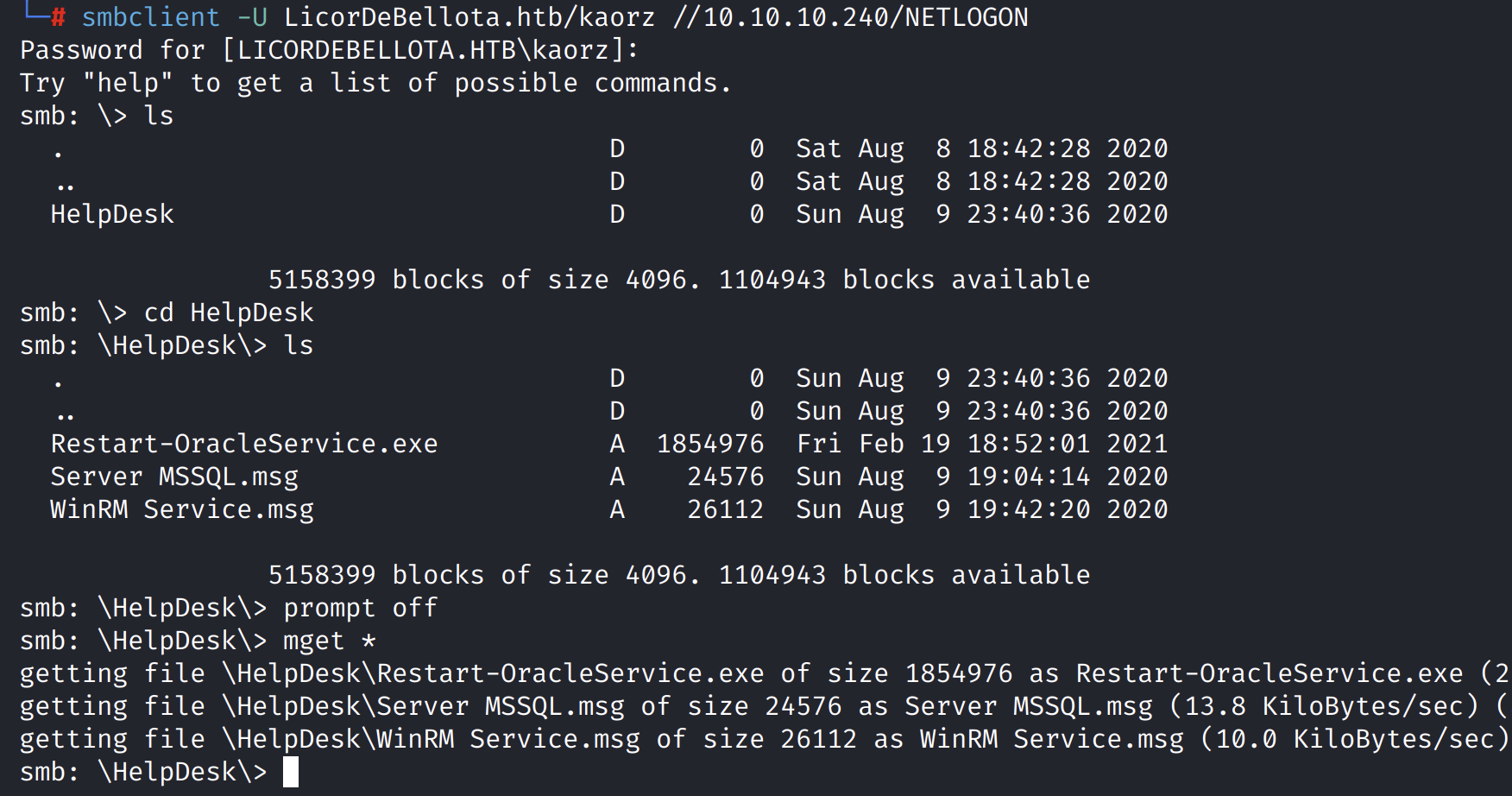1512x796 pixels.
Task: Click the //10.10.10.240/NETLOGON share path
Action: tap(850, 17)
